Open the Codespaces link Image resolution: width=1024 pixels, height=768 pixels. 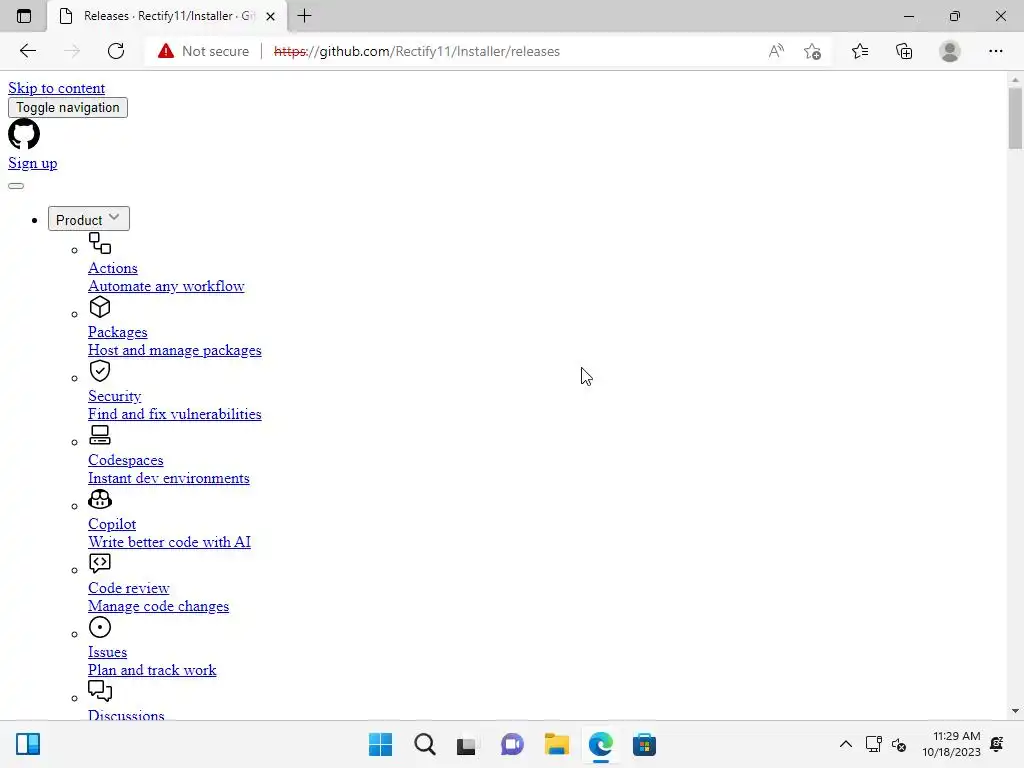tap(125, 460)
